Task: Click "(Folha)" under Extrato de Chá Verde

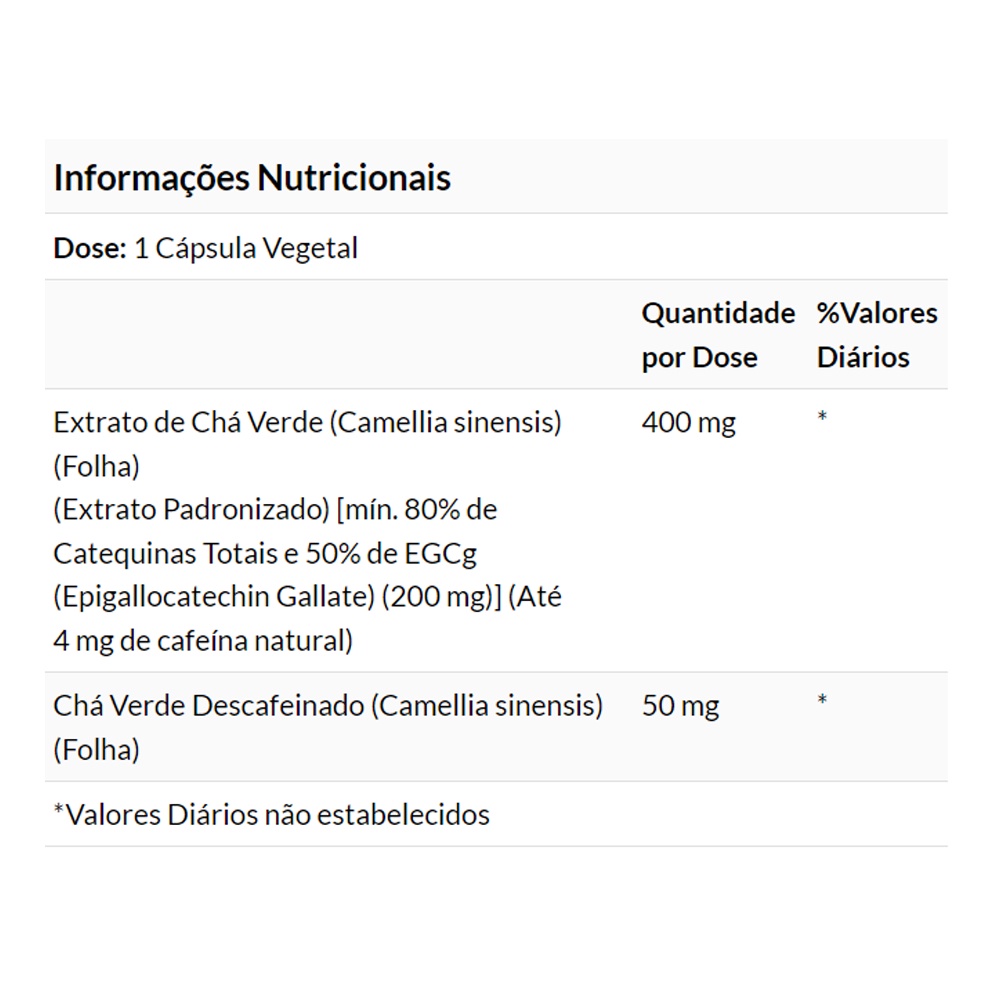Action: click(96, 466)
